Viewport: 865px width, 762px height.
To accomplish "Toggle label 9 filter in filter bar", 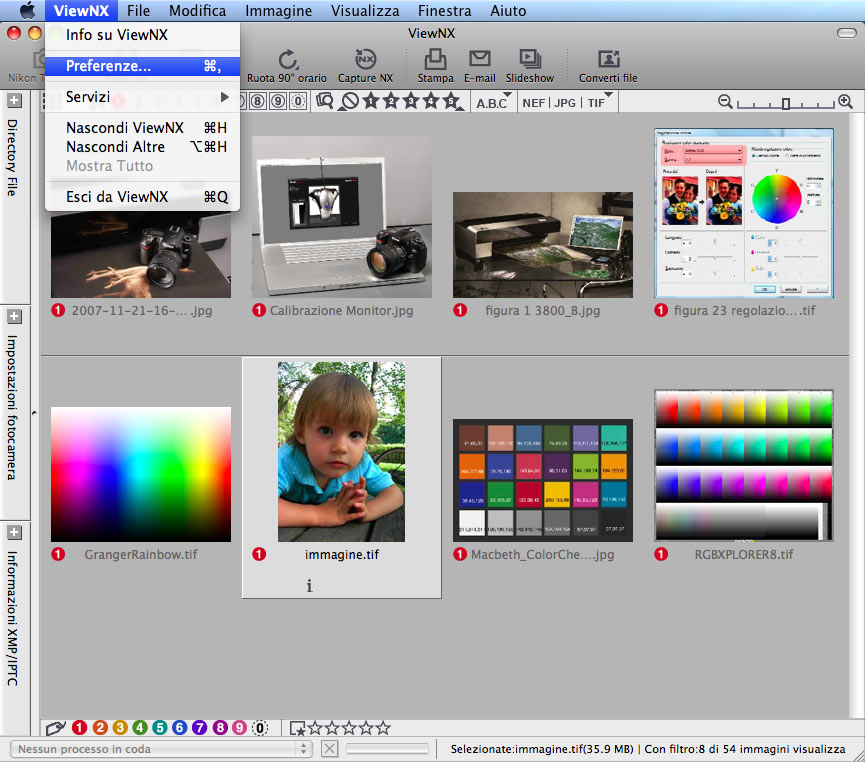I will tap(278, 102).
